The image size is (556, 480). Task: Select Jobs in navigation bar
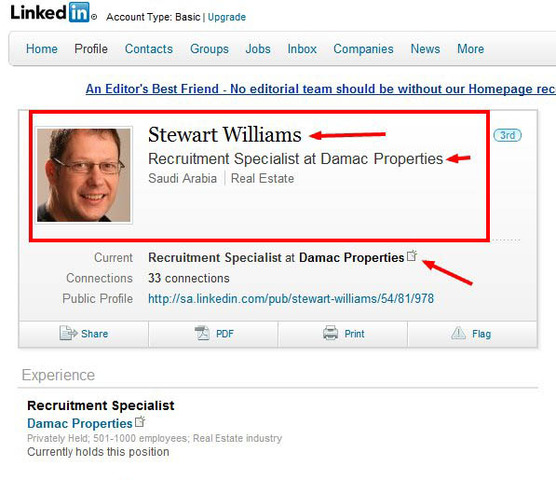pyautogui.click(x=258, y=49)
